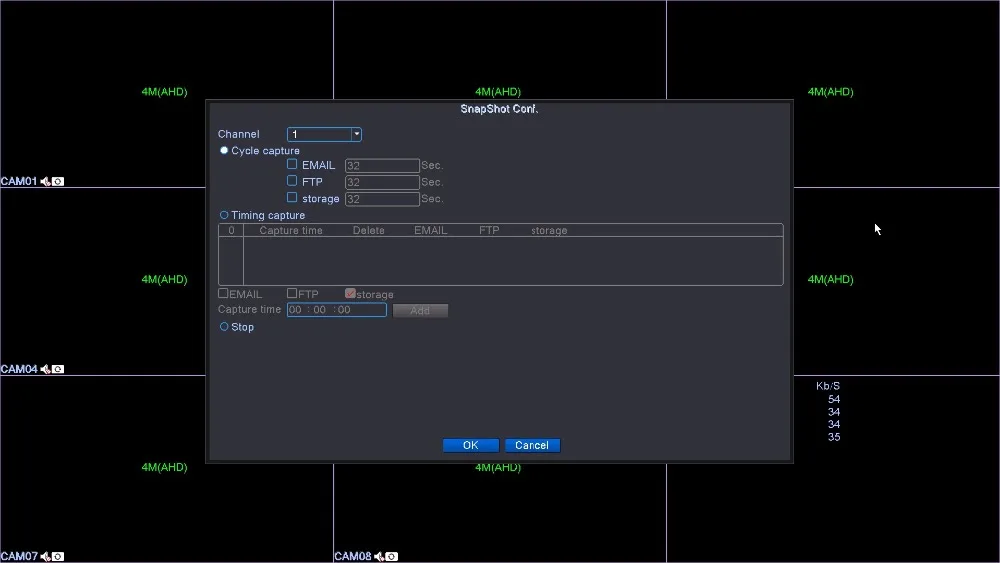
Task: Enable storage under Cycle capture
Action: click(292, 198)
